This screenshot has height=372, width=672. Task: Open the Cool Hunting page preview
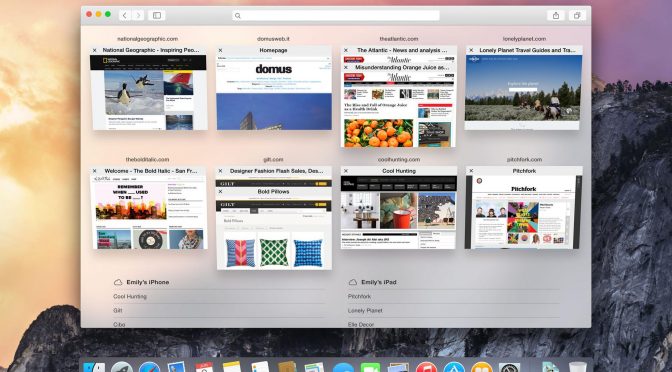click(x=399, y=212)
